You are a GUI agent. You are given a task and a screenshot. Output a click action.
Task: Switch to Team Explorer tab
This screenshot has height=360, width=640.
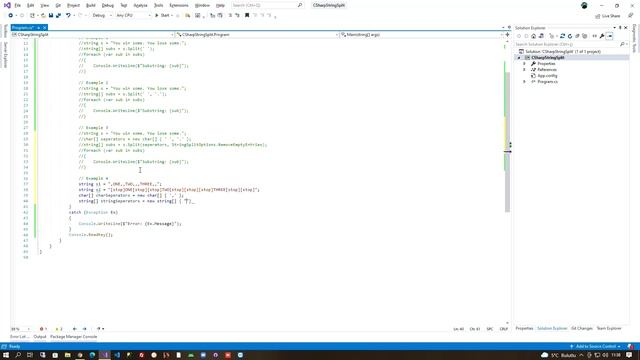[x=609, y=329]
